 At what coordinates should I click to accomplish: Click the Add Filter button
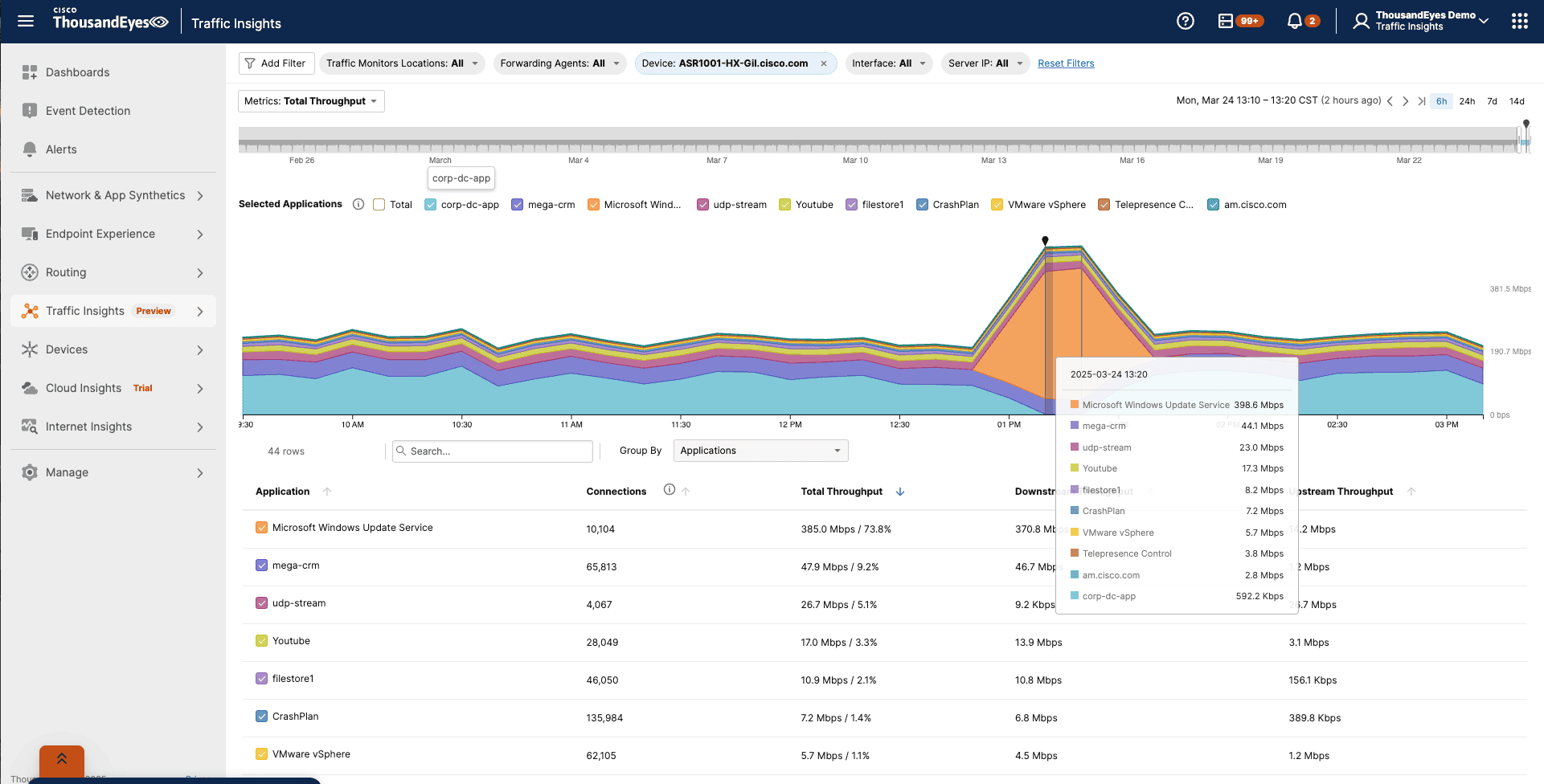coord(276,63)
